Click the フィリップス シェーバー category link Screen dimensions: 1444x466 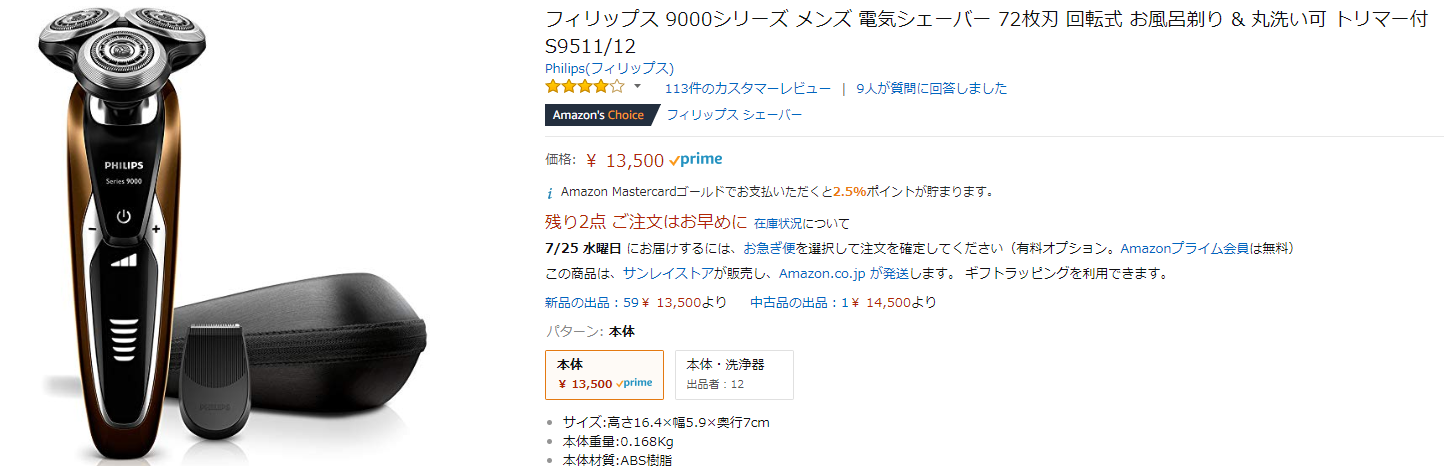pyautogui.click(x=734, y=115)
